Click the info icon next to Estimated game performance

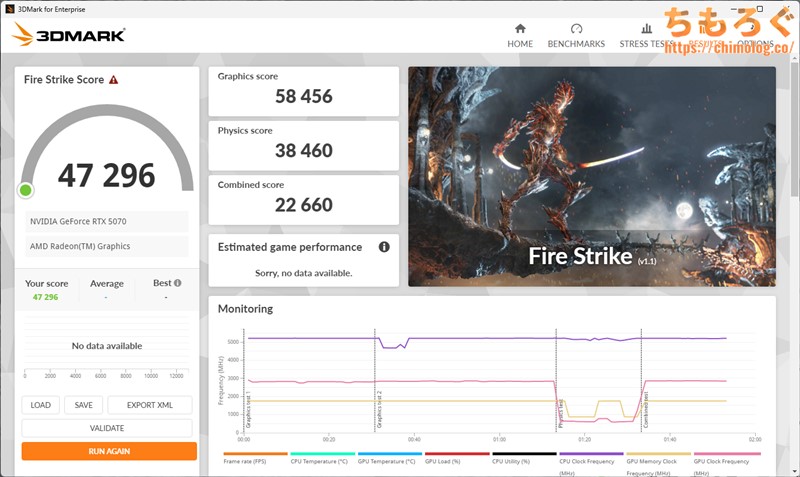click(x=384, y=247)
